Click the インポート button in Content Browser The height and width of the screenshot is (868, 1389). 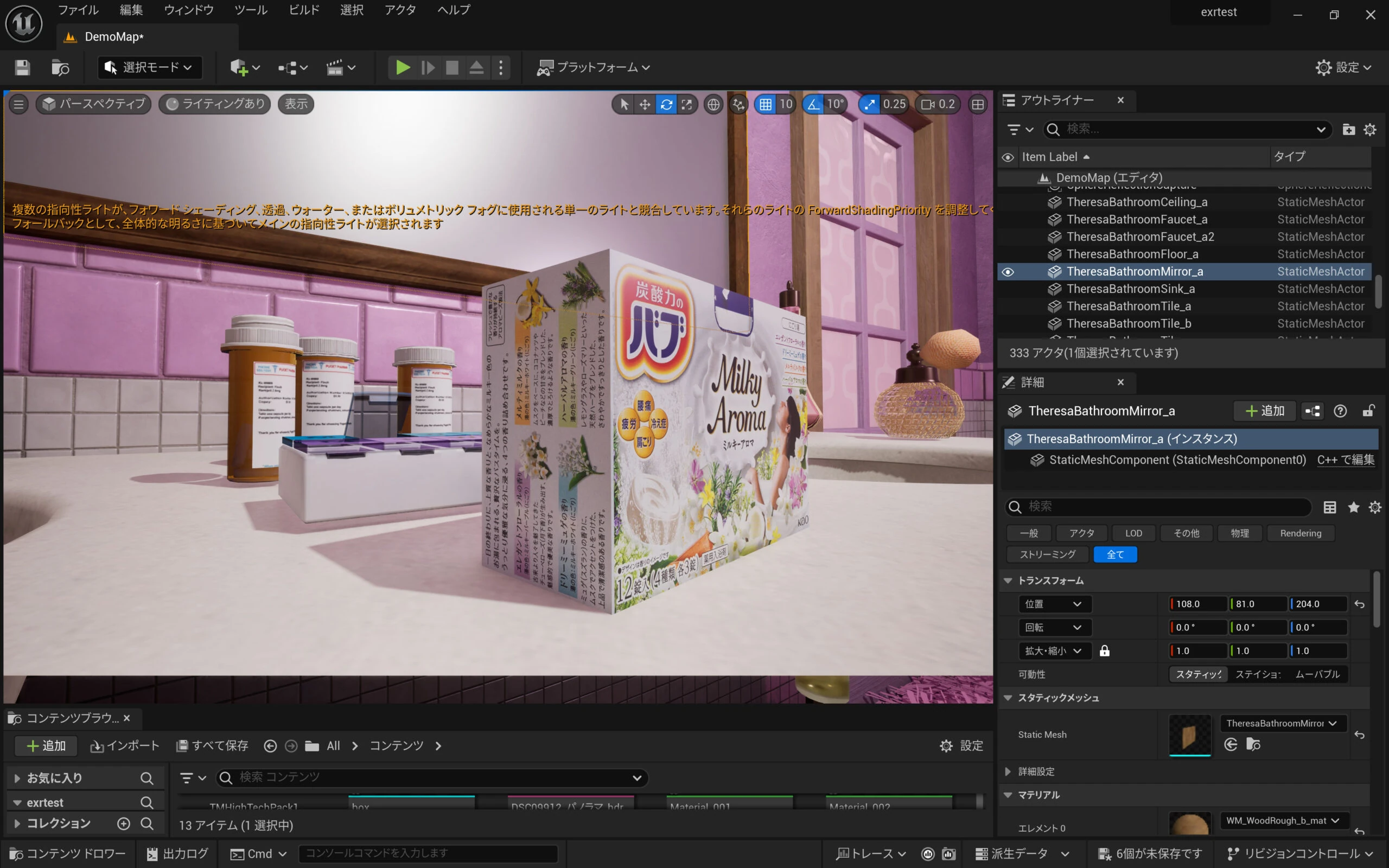pos(125,746)
